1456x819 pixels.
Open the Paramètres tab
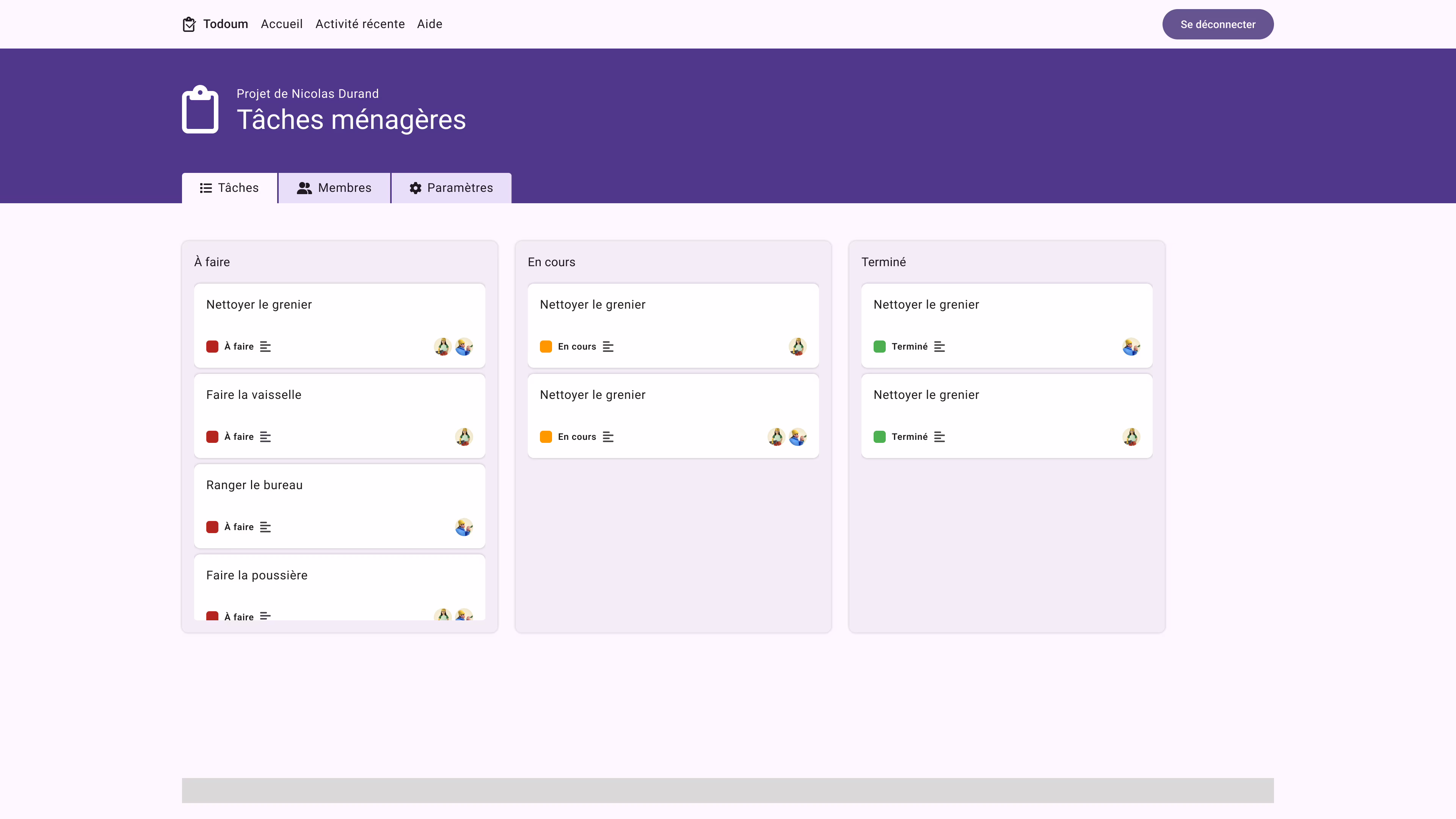point(451,188)
